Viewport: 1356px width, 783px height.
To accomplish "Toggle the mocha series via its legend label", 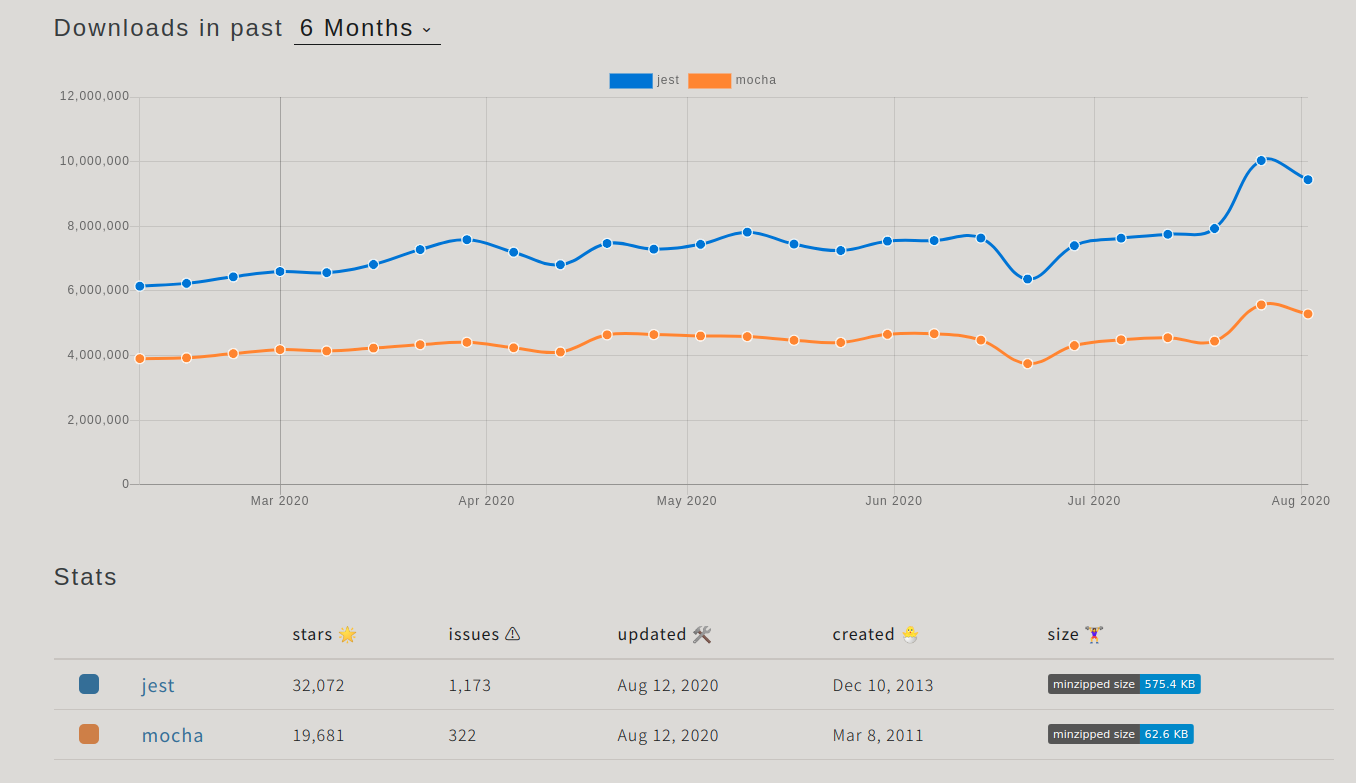I will click(755, 79).
